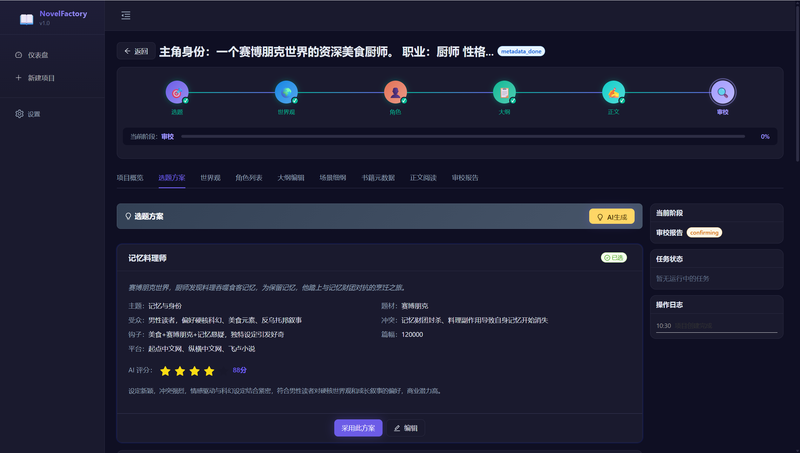The image size is (800, 453).
Task: Click the stage progress bar
Action: pyautogui.click(x=463, y=137)
